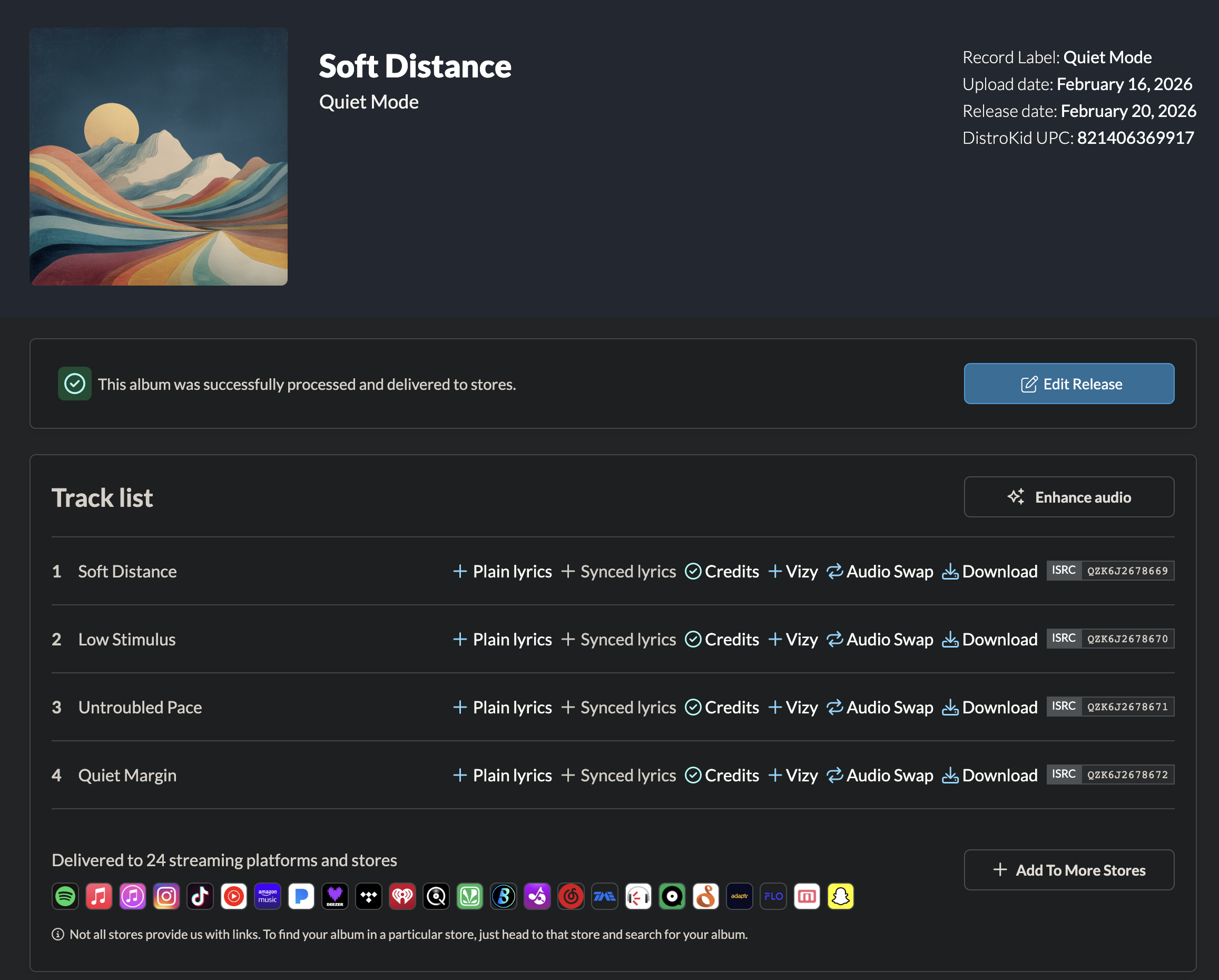Viewport: 1219px width, 980px height.
Task: Add plain lyrics to Soft Distance track
Action: coord(503,571)
